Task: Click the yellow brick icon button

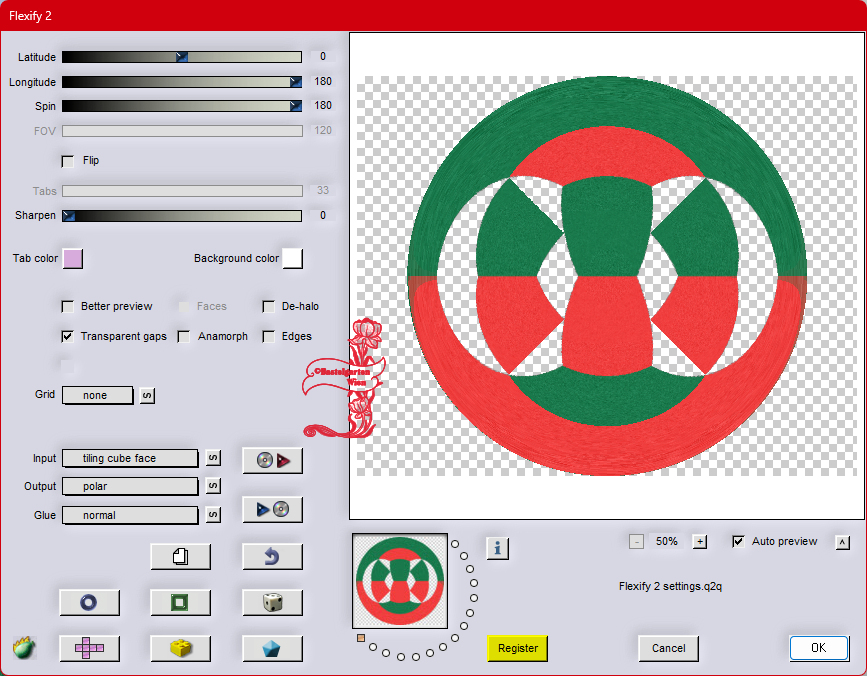Action: [x=180, y=648]
